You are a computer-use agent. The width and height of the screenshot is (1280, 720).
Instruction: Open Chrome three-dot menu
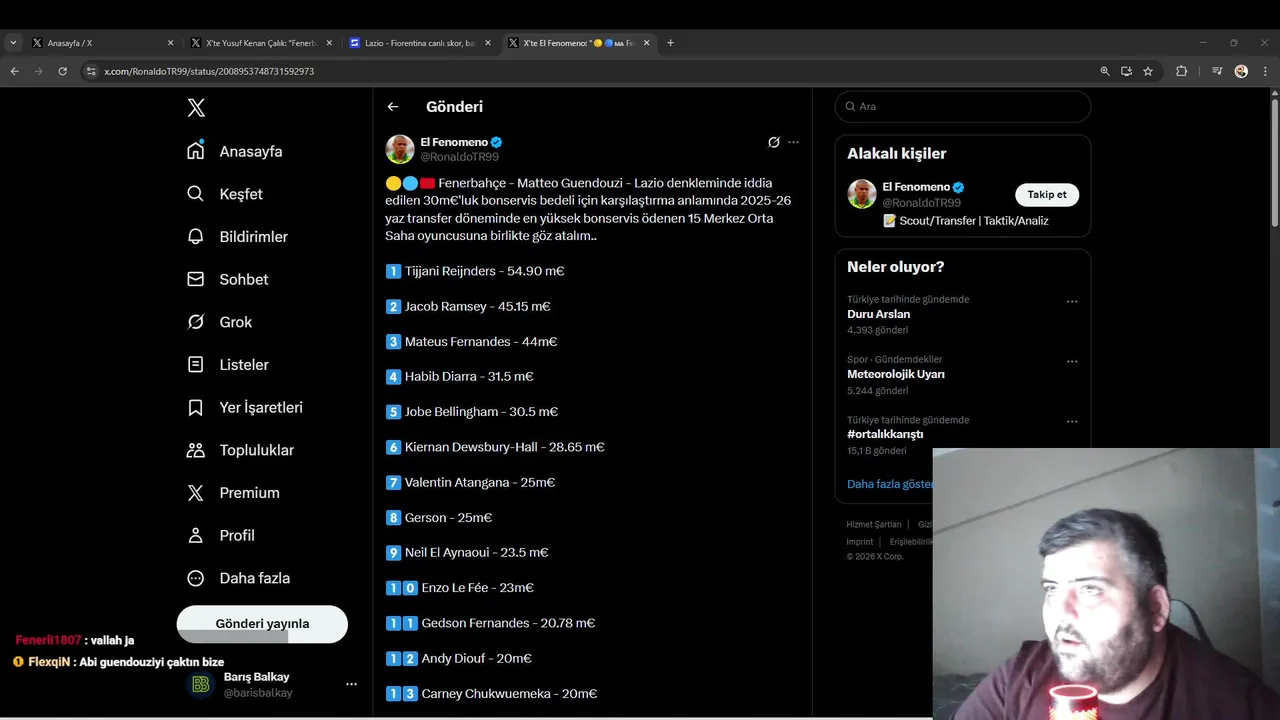click(1266, 71)
